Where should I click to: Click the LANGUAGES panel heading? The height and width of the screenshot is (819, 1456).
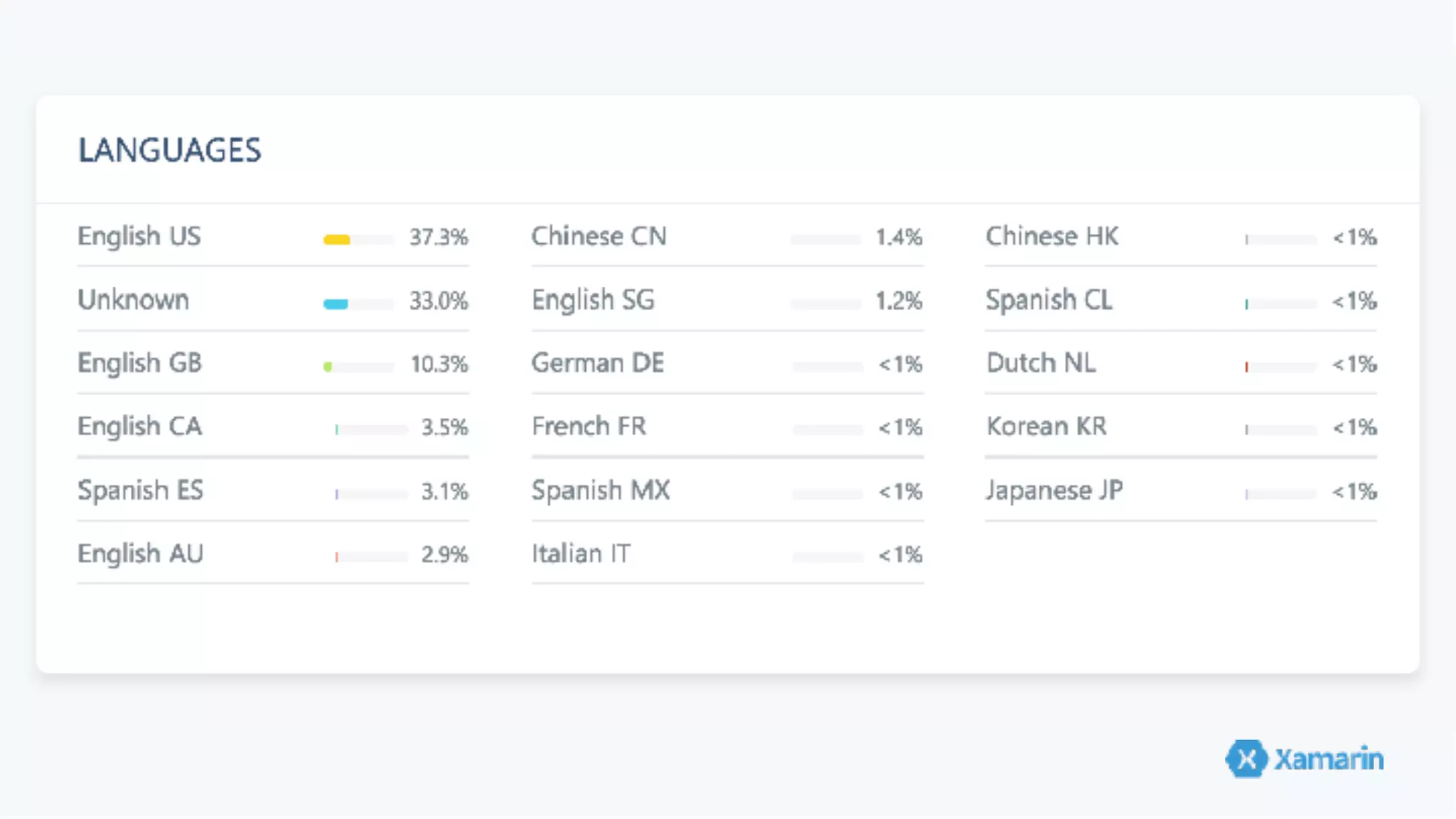click(169, 150)
